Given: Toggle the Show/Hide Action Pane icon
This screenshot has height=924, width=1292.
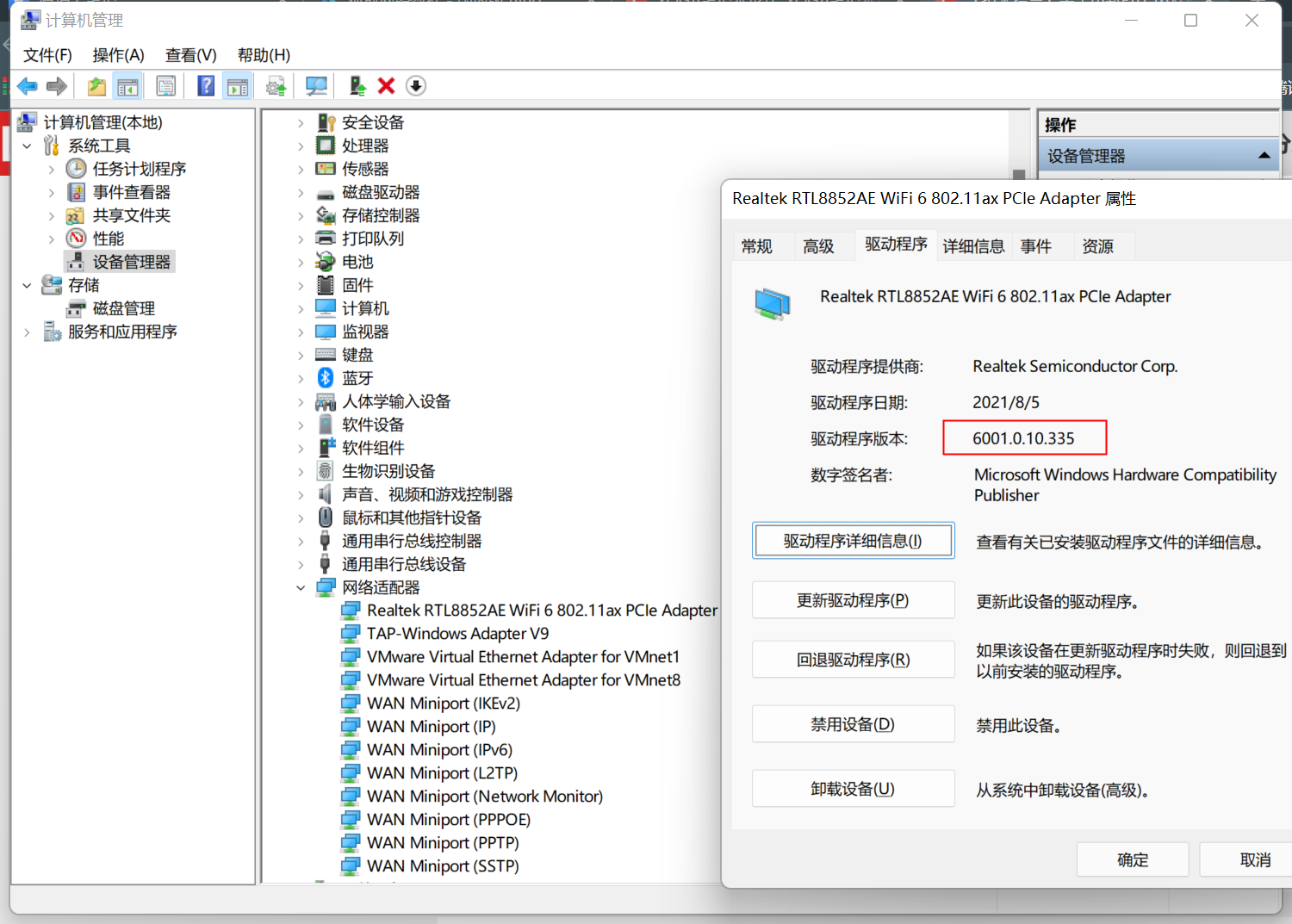Looking at the screenshot, I should click(238, 86).
